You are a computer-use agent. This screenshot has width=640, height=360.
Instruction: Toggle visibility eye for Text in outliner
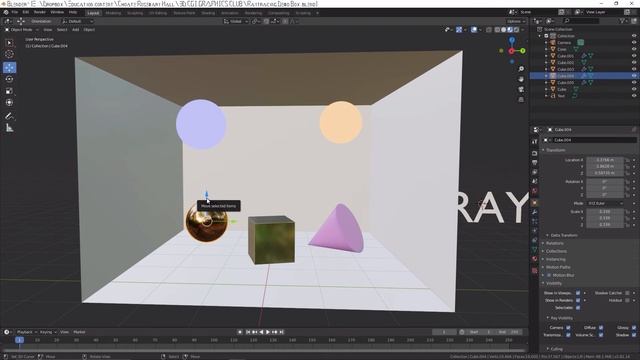click(634, 96)
